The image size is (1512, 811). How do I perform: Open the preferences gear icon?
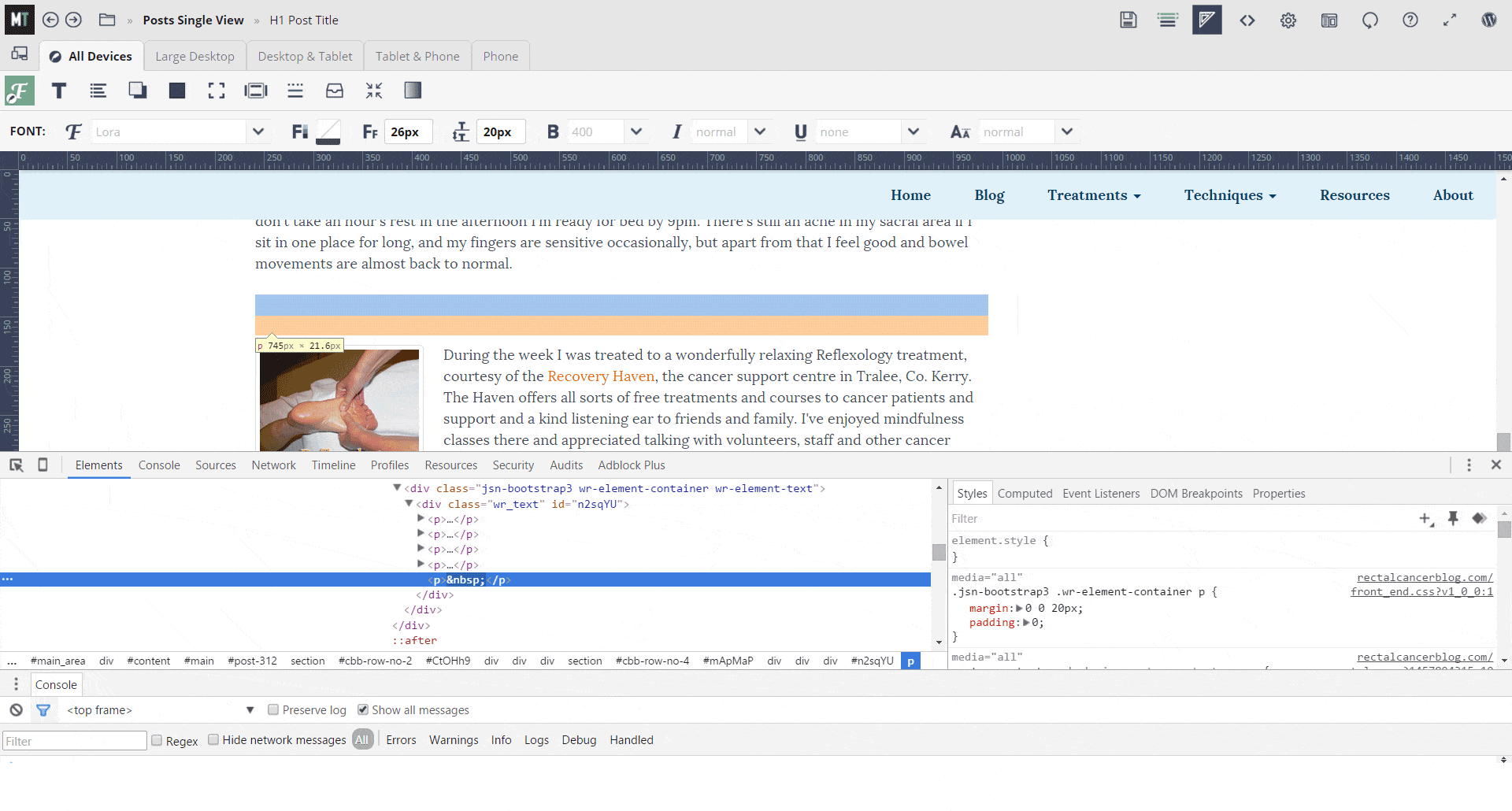(x=1288, y=20)
